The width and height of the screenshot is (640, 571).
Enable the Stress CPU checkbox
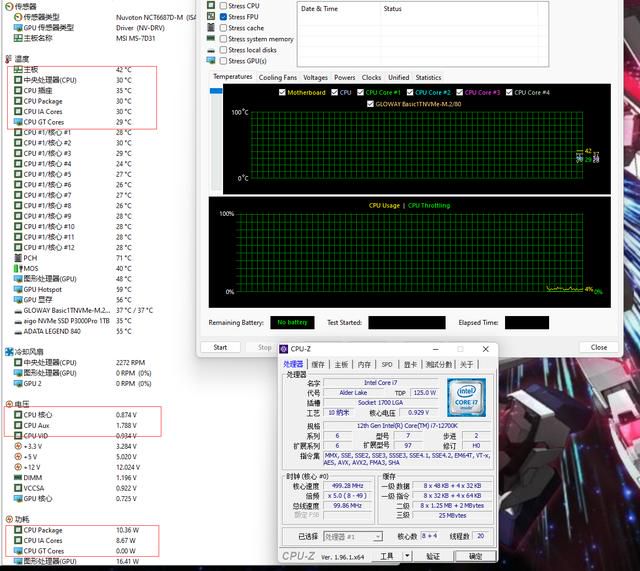click(223, 6)
